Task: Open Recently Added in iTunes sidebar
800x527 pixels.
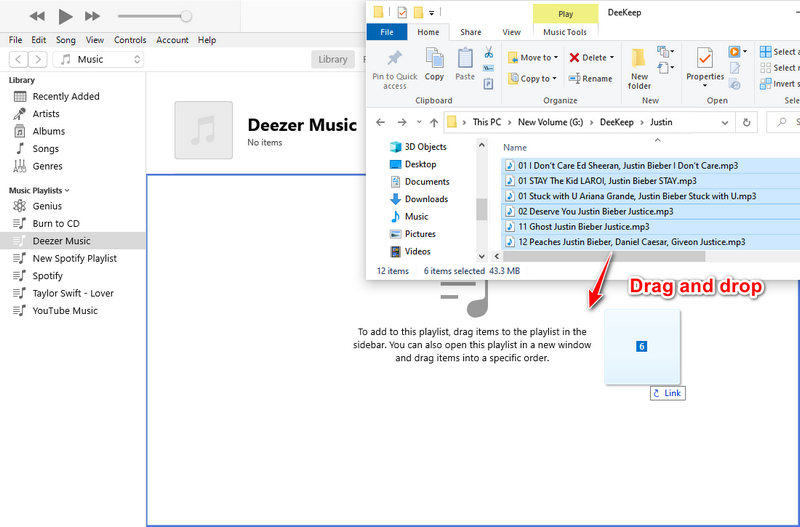Action: (66, 96)
